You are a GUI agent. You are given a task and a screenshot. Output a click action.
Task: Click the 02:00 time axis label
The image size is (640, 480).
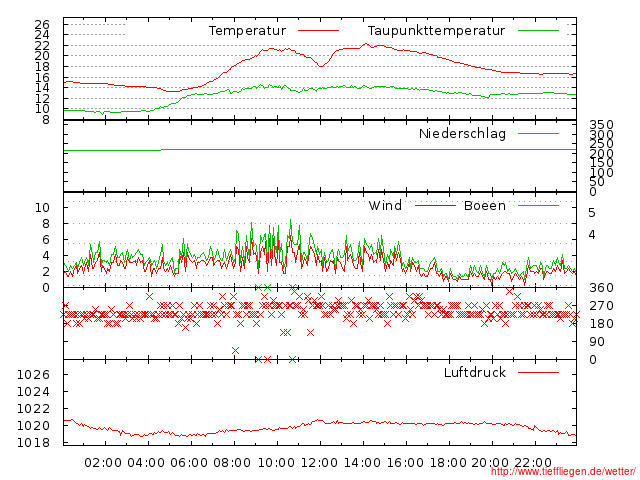103,463
